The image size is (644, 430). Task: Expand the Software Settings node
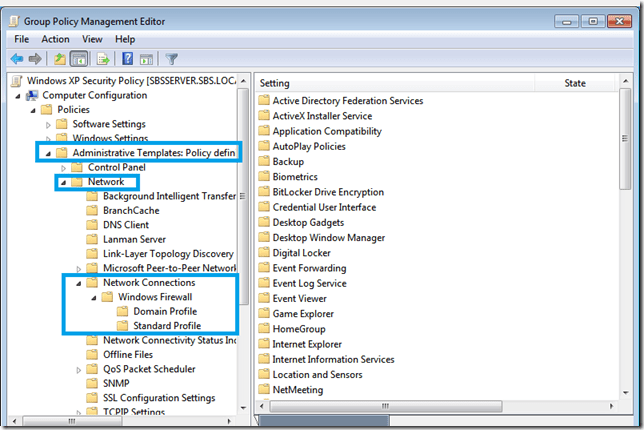(49, 125)
